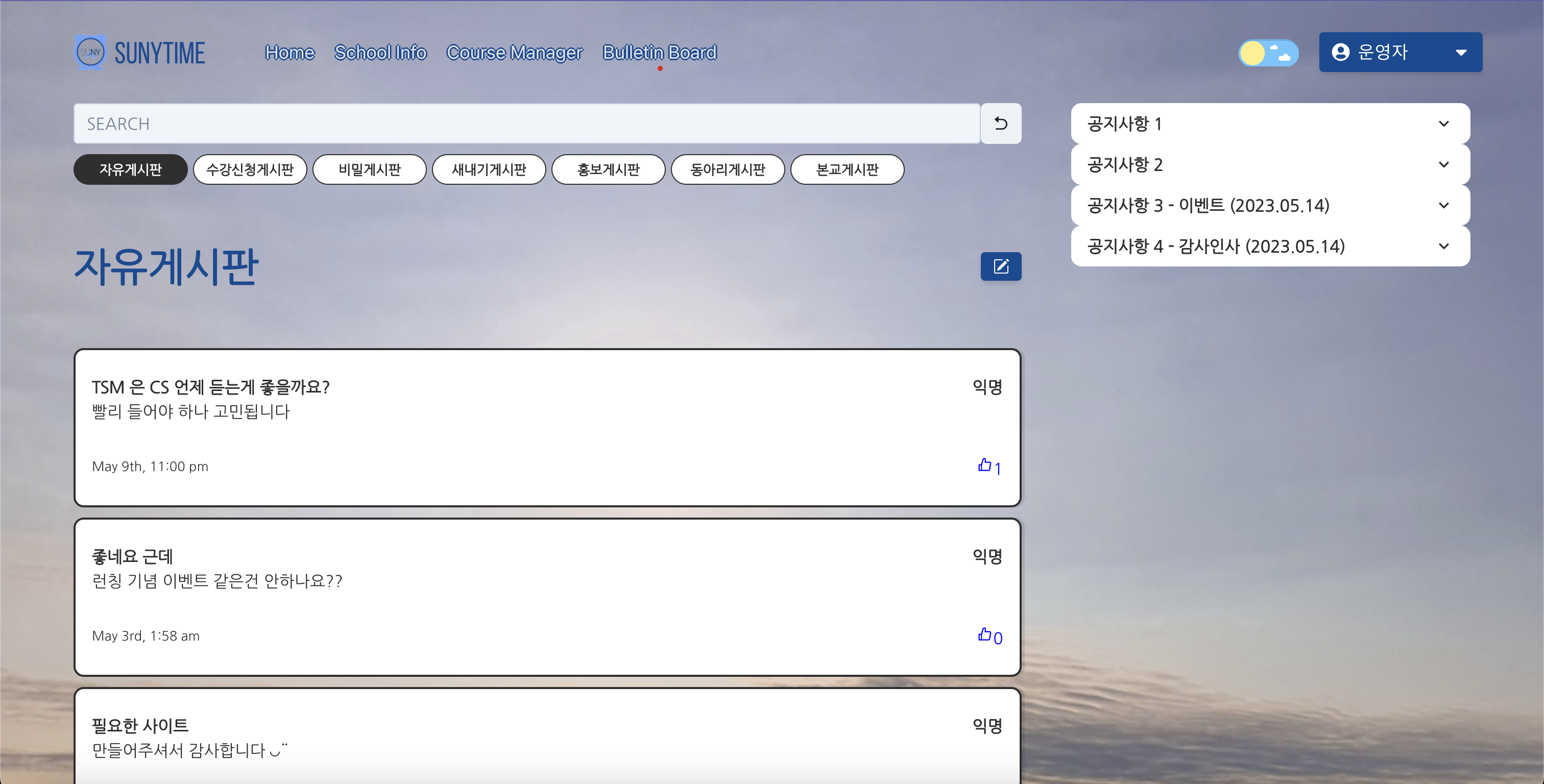
Task: Open the Bulletin Board menu
Action: pos(659,53)
